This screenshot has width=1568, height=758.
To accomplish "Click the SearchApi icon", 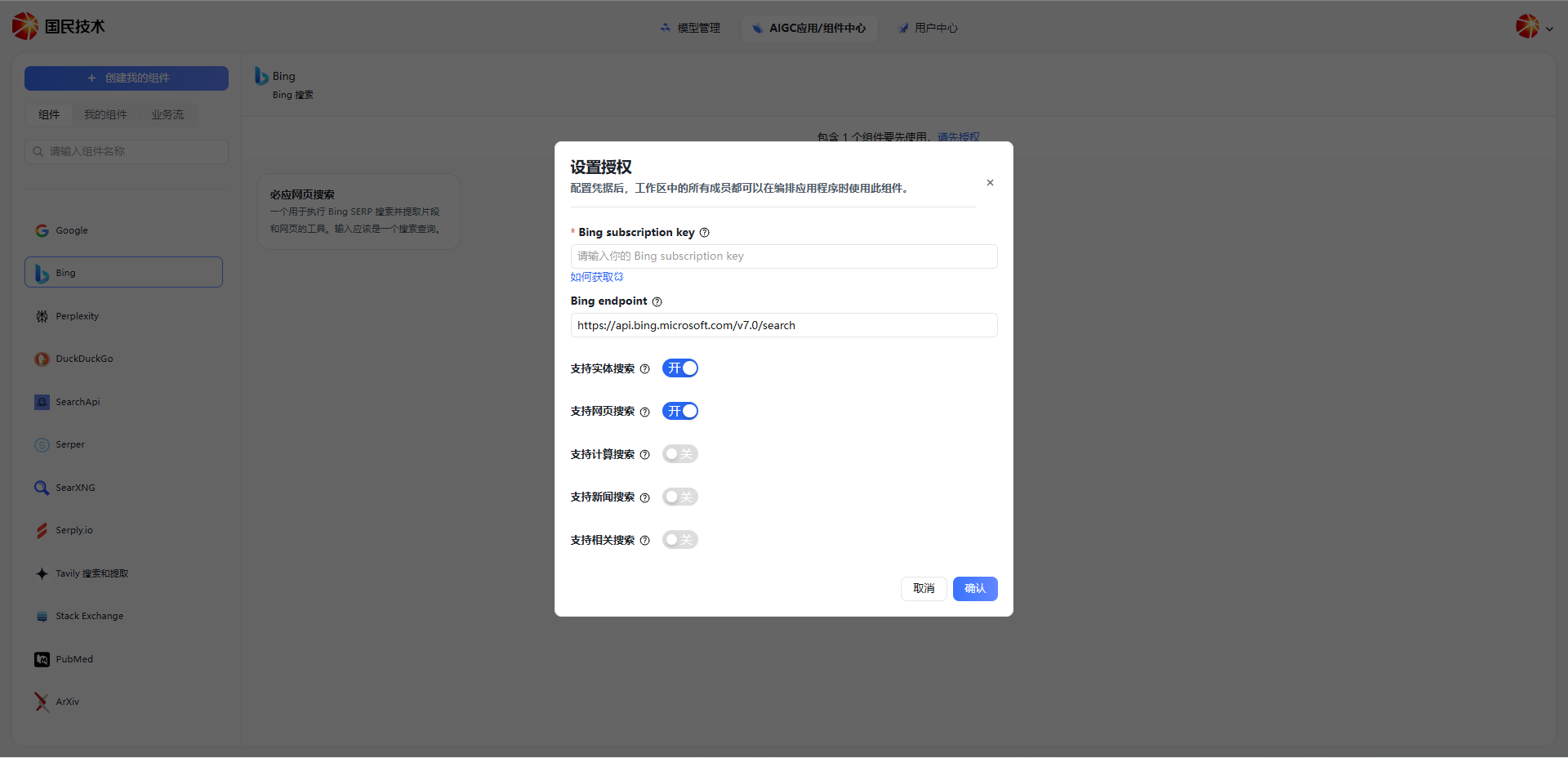I will [42, 402].
